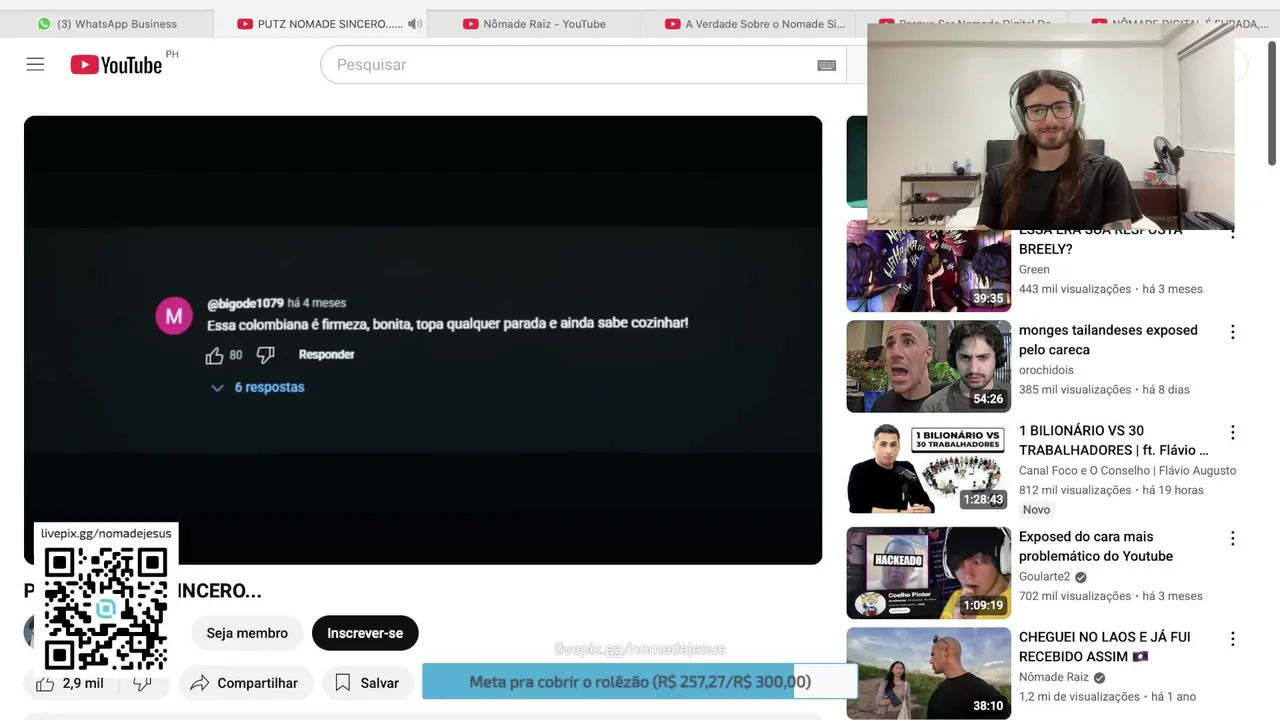Click '385 mil visualizações • há 8 dias' text
The height and width of the screenshot is (720, 1280).
(1104, 390)
